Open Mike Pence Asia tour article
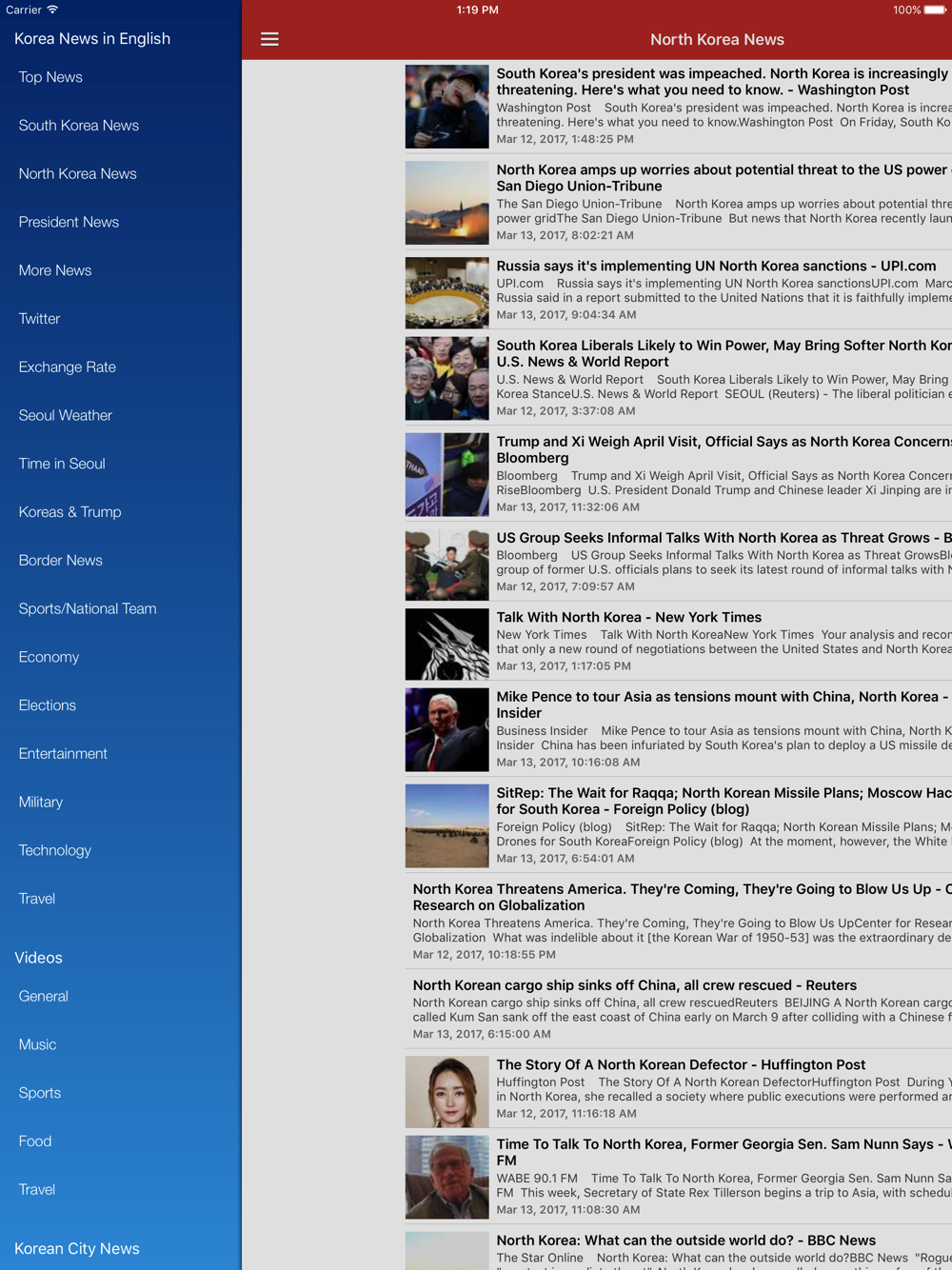The image size is (952, 1270). click(x=724, y=704)
